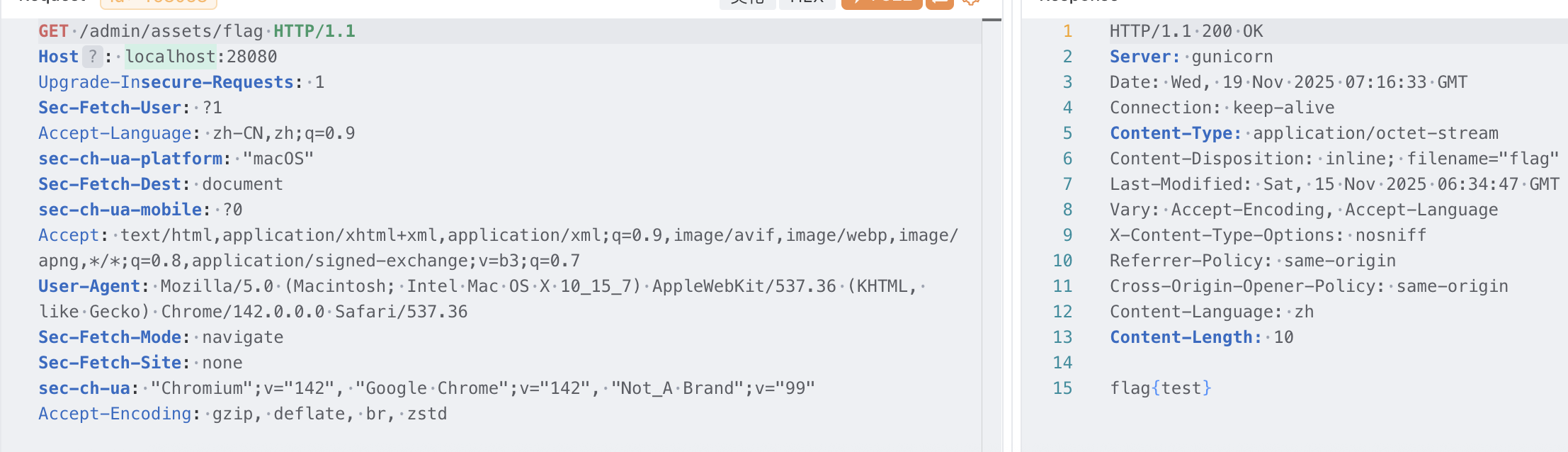This screenshot has height=452, width=1568.
Task: Click the highlighted localhost host value
Action: pos(170,57)
